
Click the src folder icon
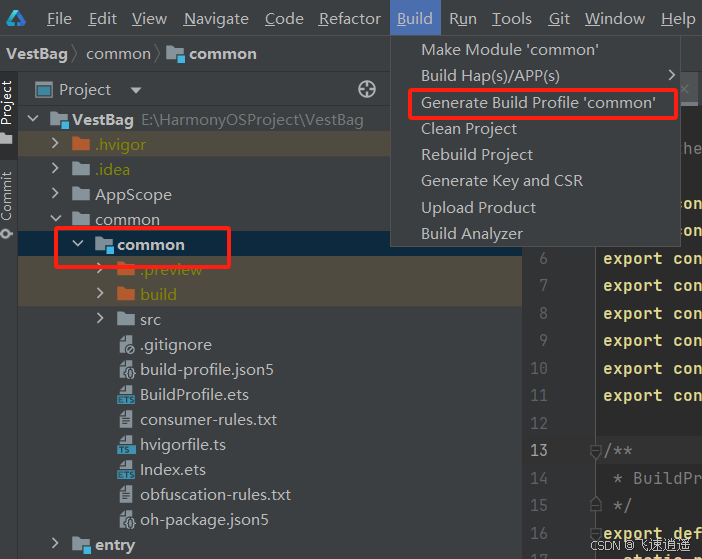[126, 319]
